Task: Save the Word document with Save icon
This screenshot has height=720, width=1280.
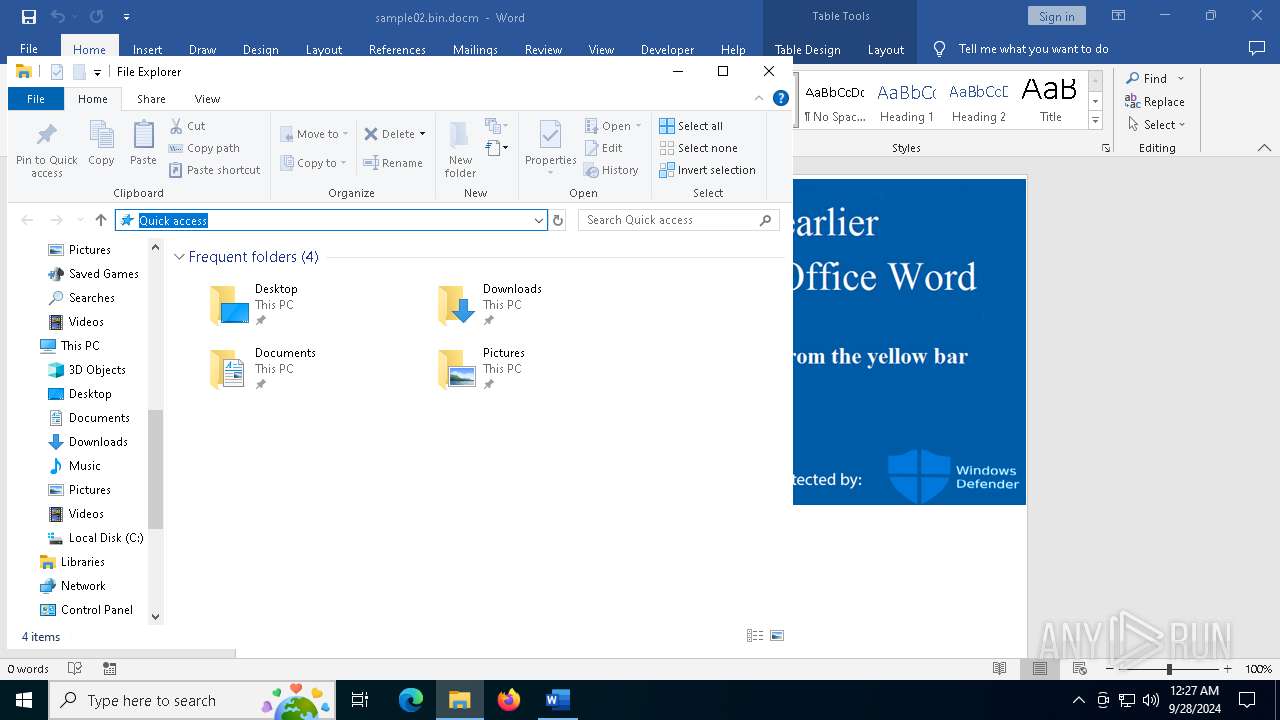Action: coord(29,17)
